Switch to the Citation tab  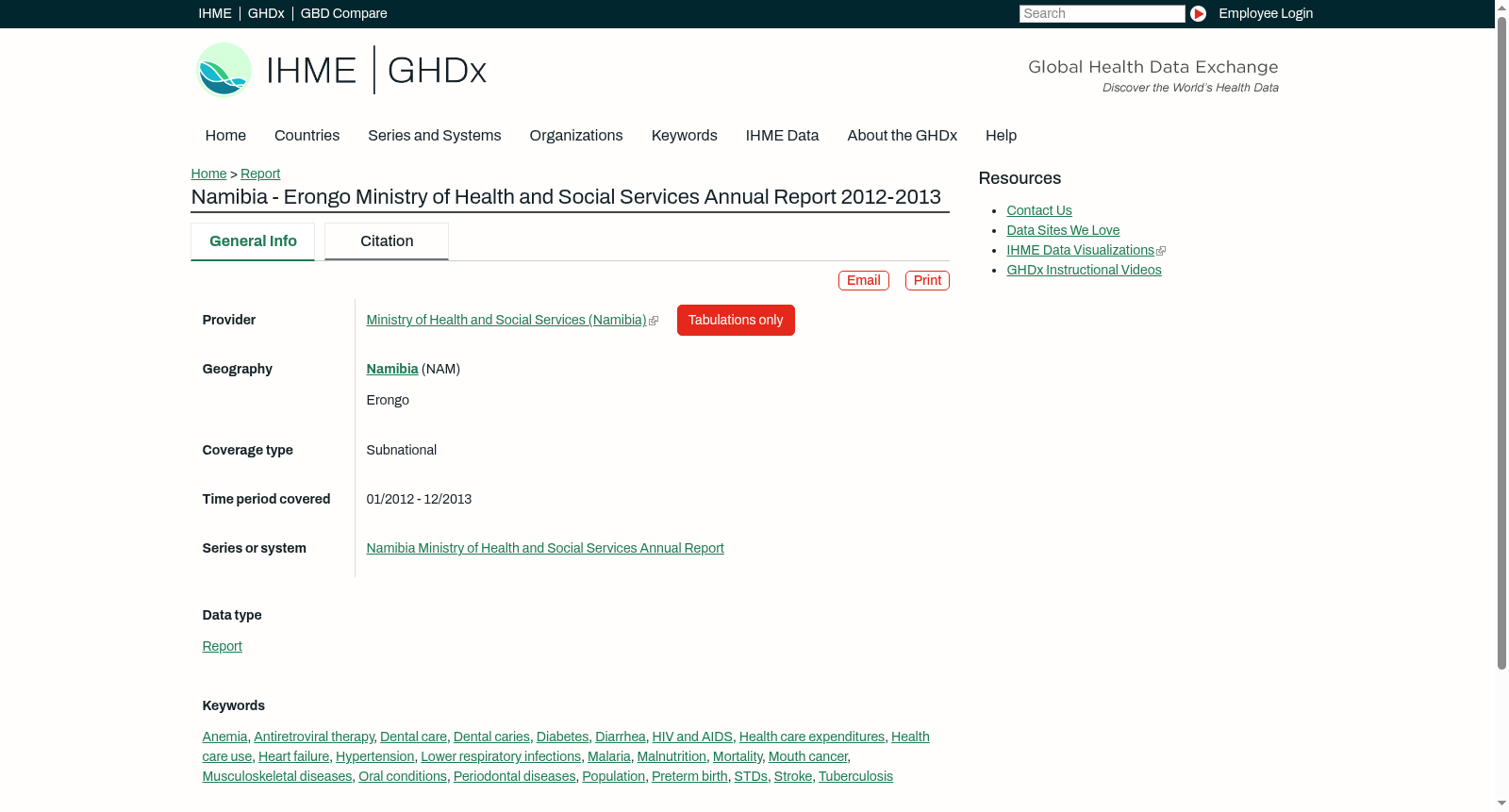coord(387,241)
